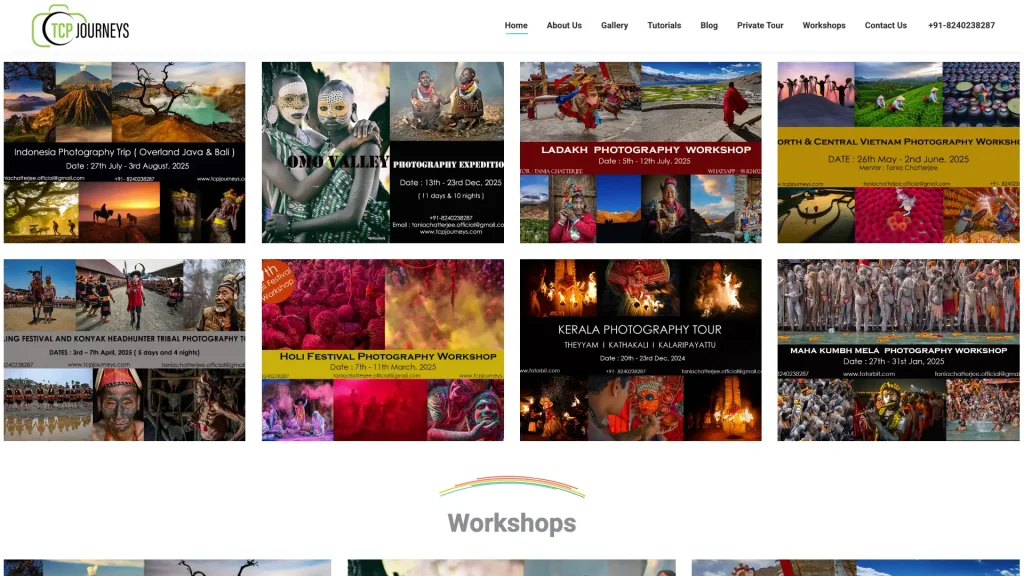Open the Ladakh Photography Workshop banner

[x=641, y=153]
